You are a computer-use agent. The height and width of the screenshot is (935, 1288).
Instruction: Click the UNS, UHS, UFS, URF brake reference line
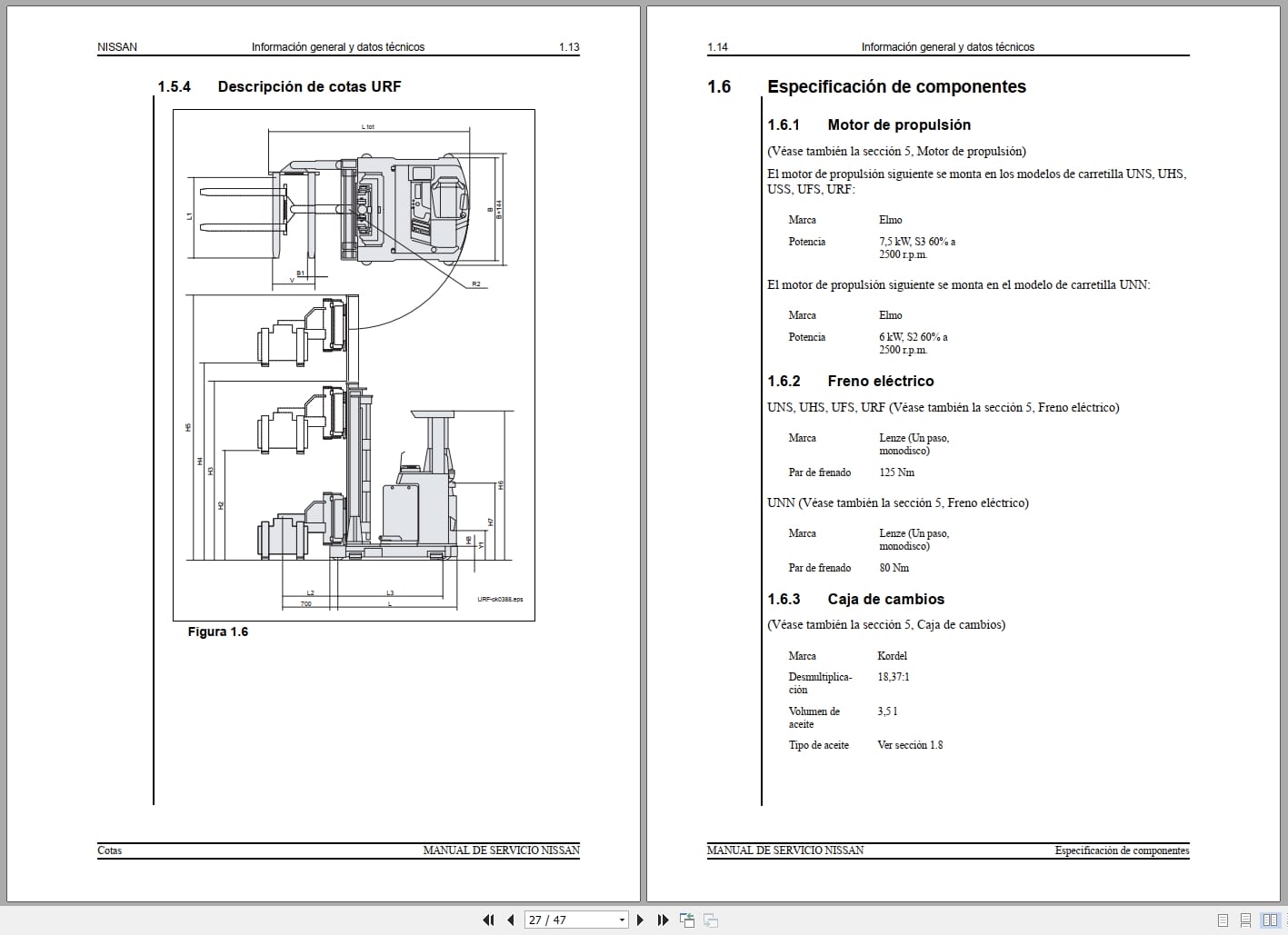944,407
